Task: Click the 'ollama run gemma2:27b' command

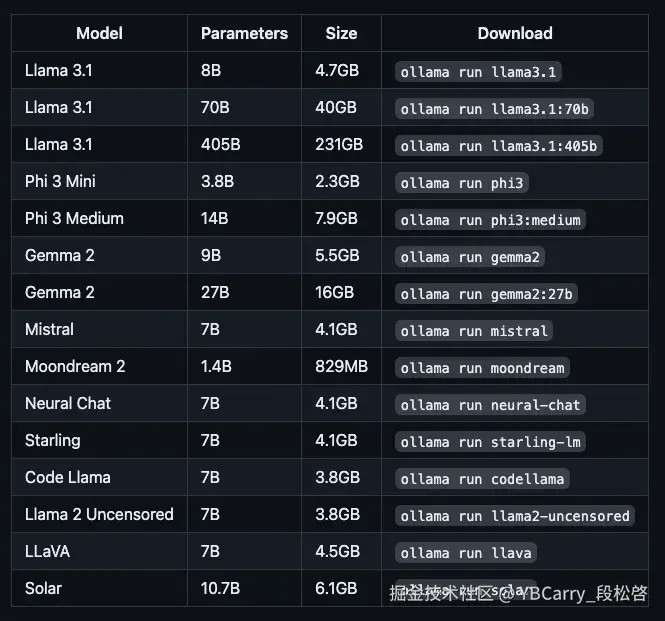Action: pyautogui.click(x=487, y=294)
